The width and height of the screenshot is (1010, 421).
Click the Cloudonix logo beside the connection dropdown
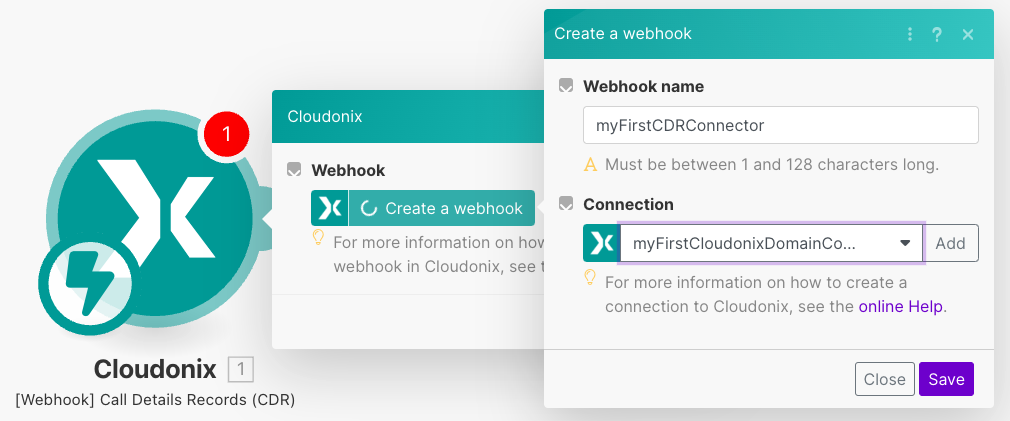(601, 243)
